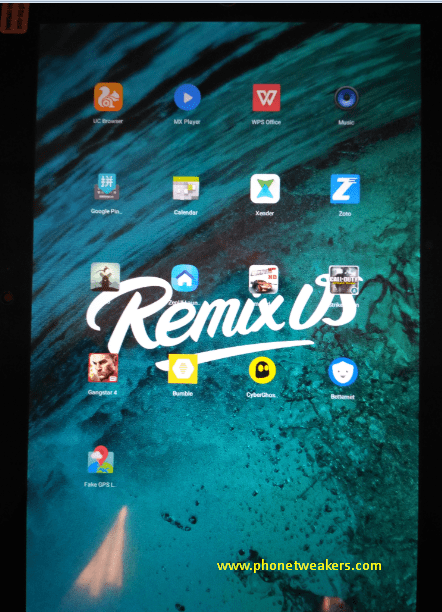Open the Call of Duty game
The height and width of the screenshot is (612, 442).
[x=344, y=280]
